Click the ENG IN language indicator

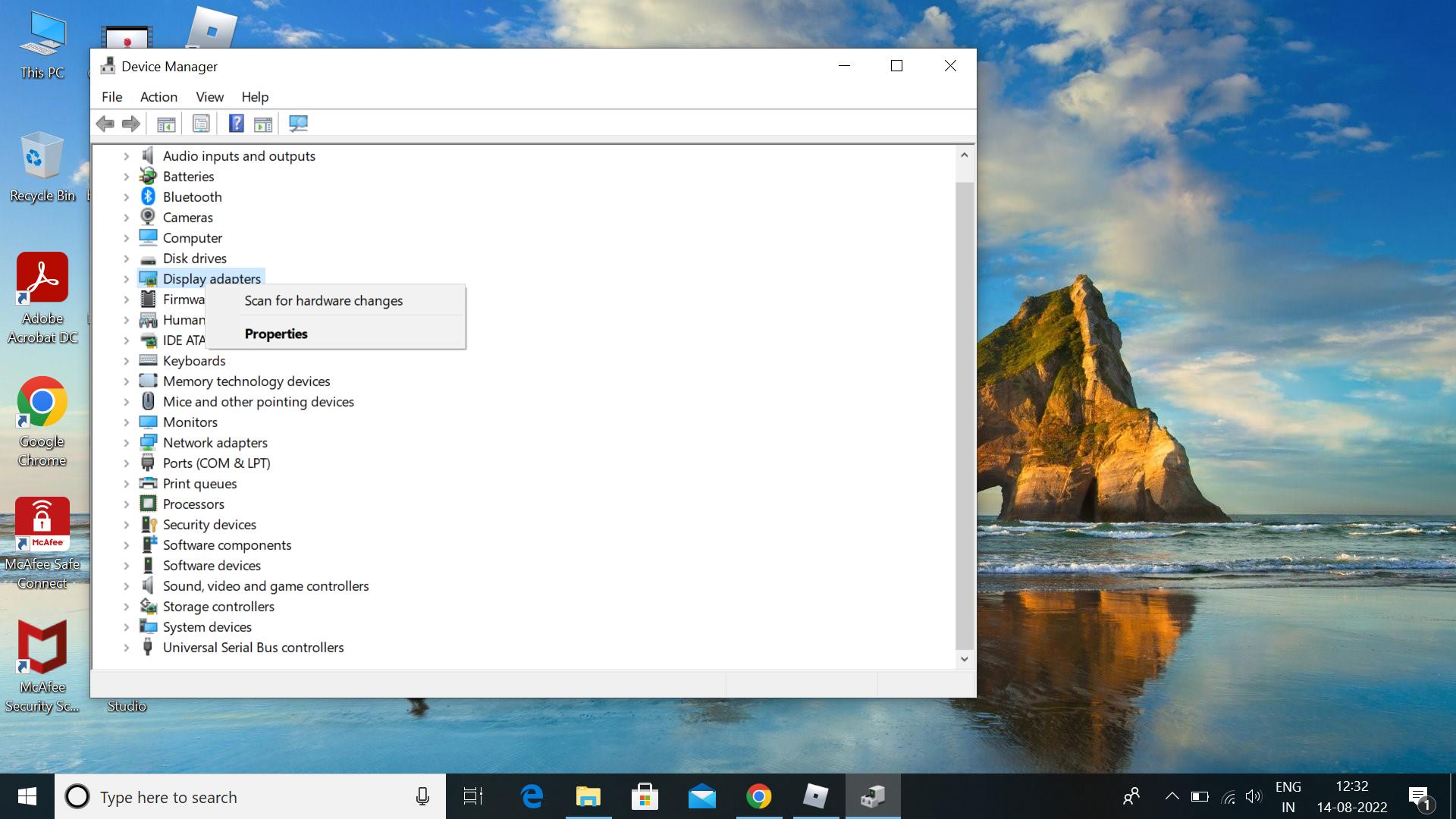click(x=1288, y=796)
